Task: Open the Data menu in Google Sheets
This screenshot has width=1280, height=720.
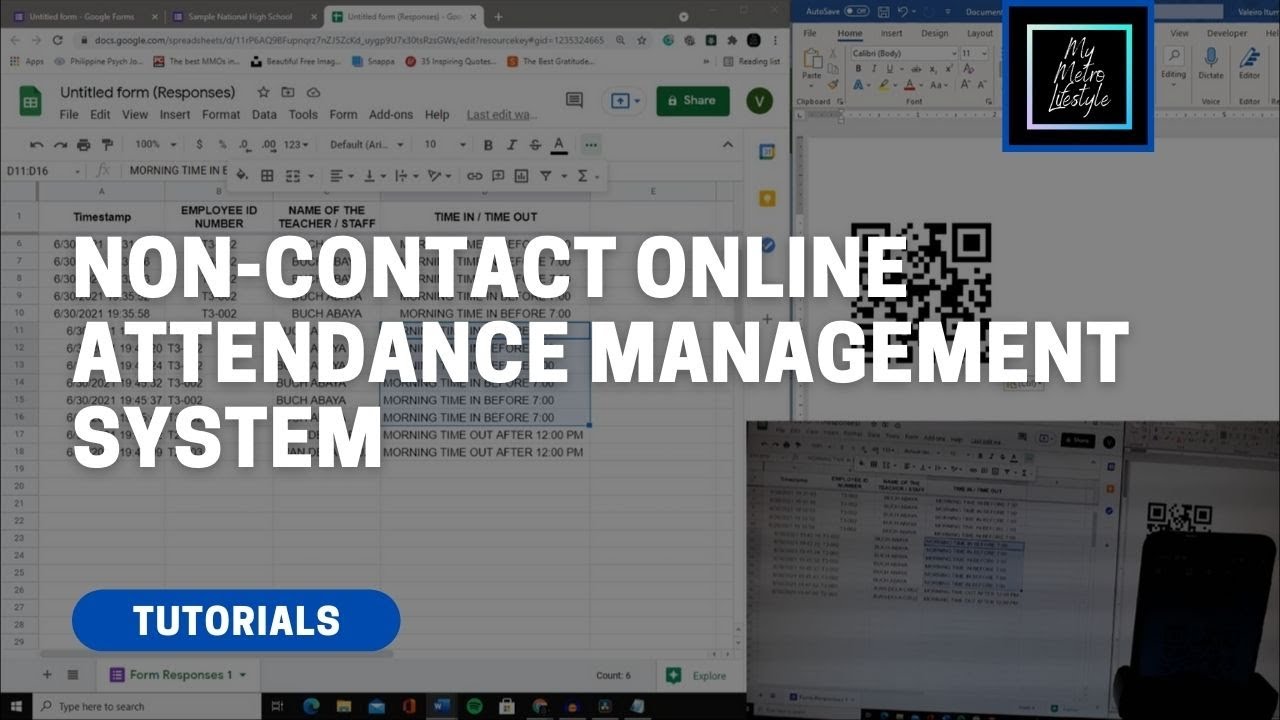Action: [x=264, y=115]
